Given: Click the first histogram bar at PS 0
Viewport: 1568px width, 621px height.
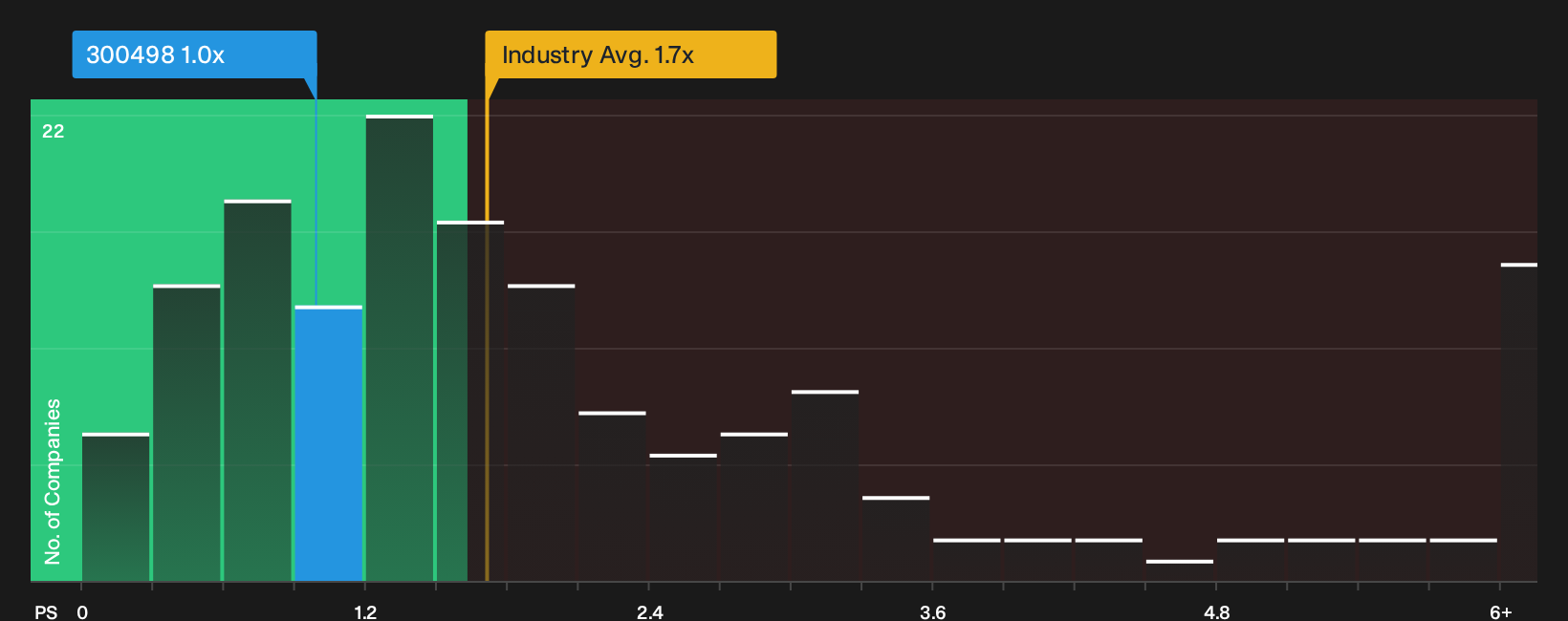Looking at the screenshot, I should coord(116,507).
